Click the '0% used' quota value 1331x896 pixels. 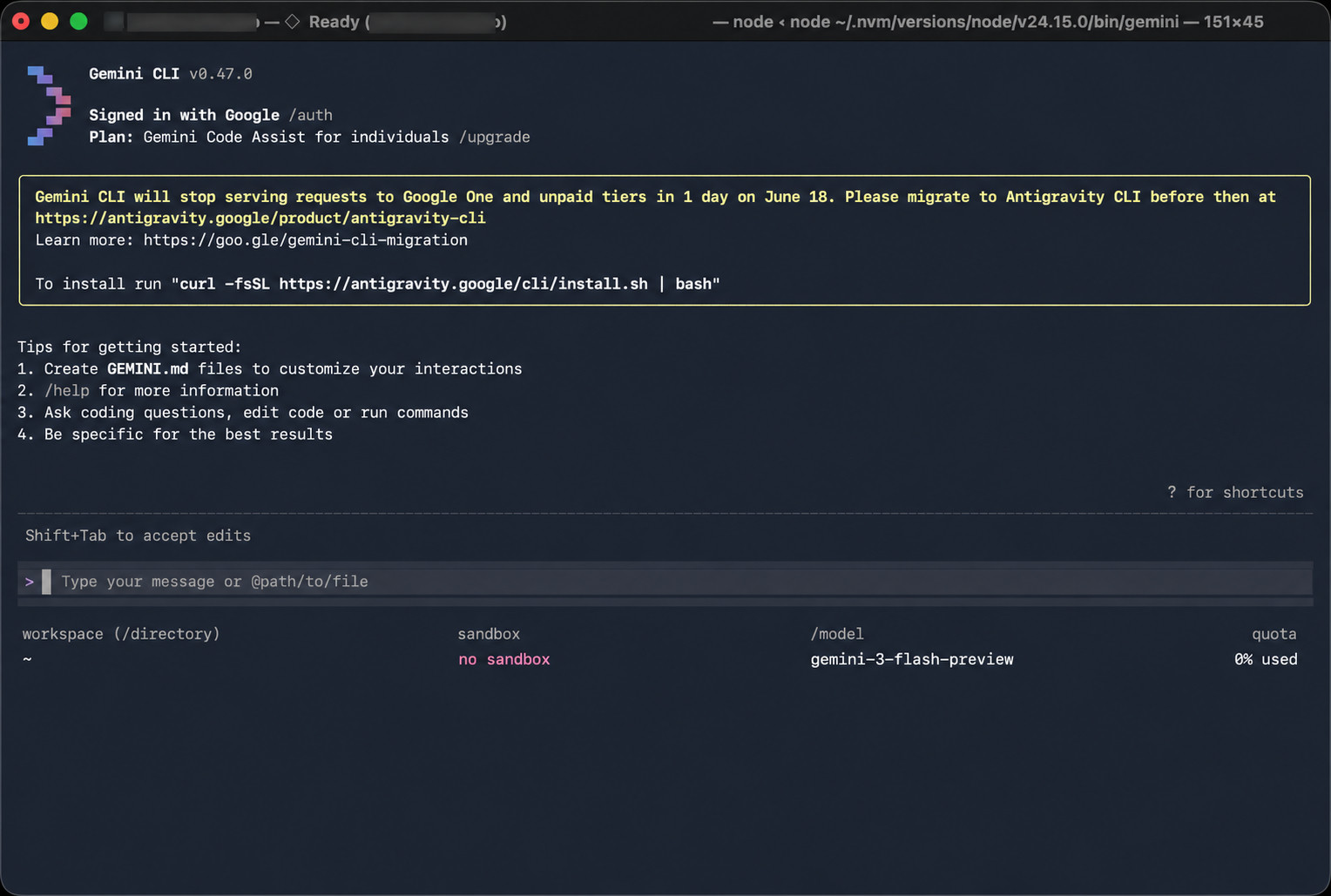pos(1266,659)
